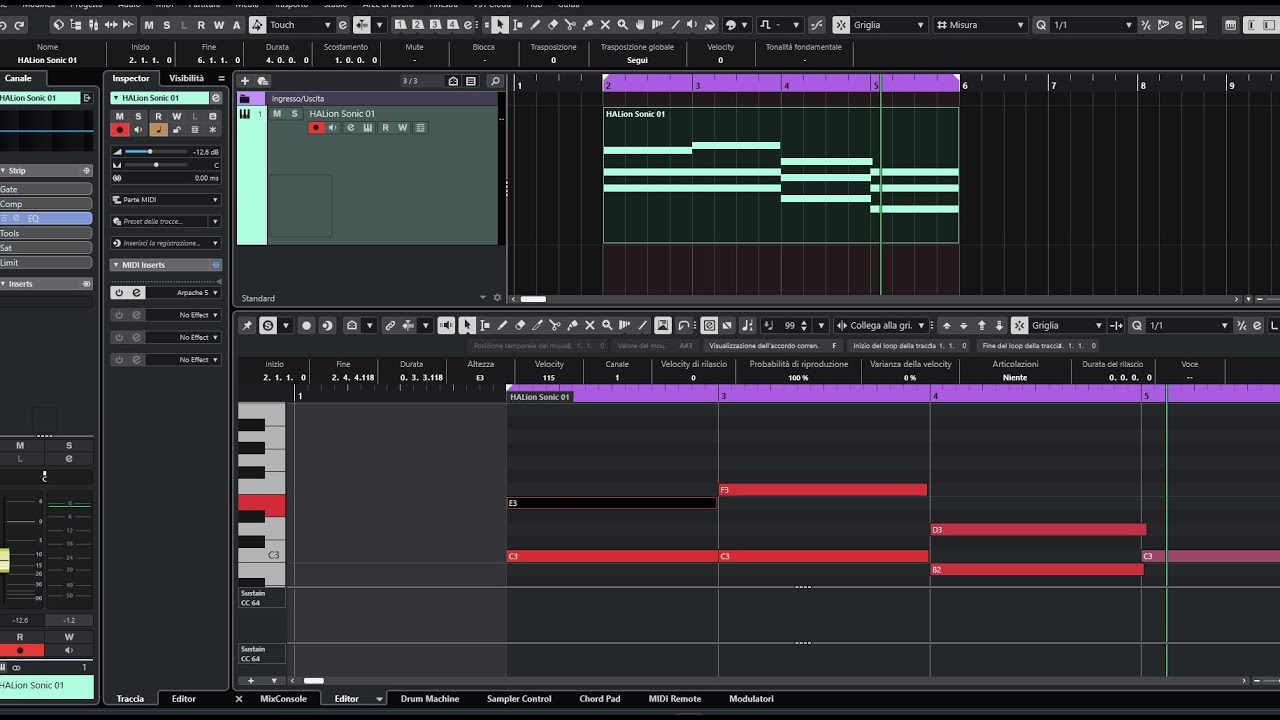Select the Sat strip module
This screenshot has width=1280, height=720.
pyautogui.click(x=46, y=248)
